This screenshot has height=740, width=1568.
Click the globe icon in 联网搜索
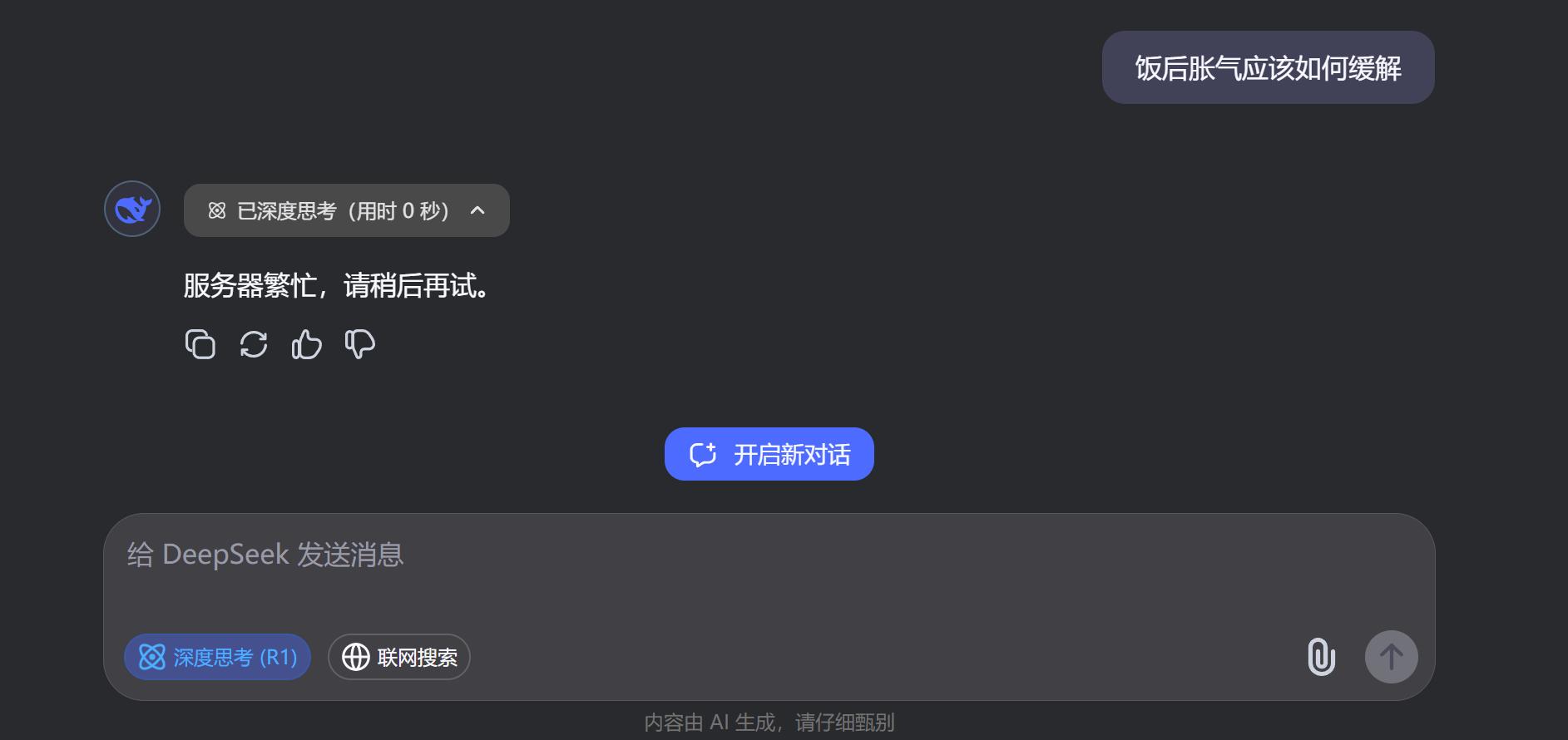click(x=356, y=657)
